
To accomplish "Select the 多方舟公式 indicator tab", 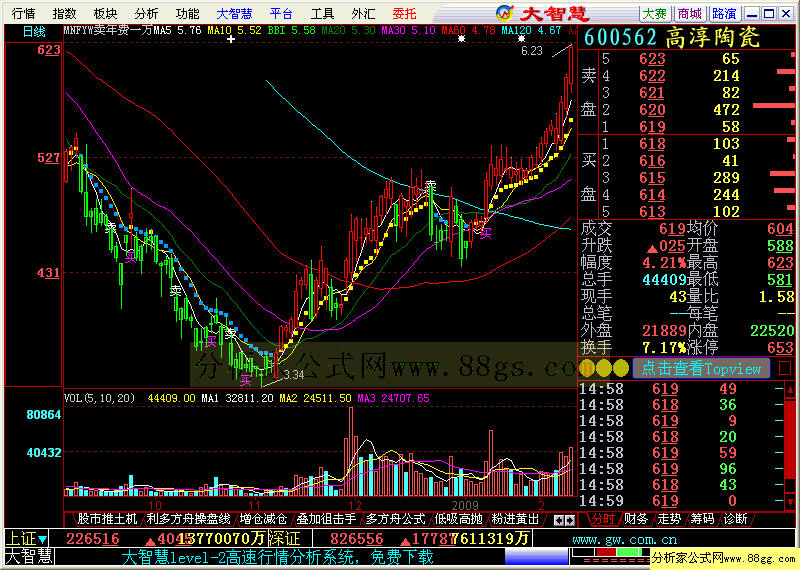I will [x=395, y=519].
